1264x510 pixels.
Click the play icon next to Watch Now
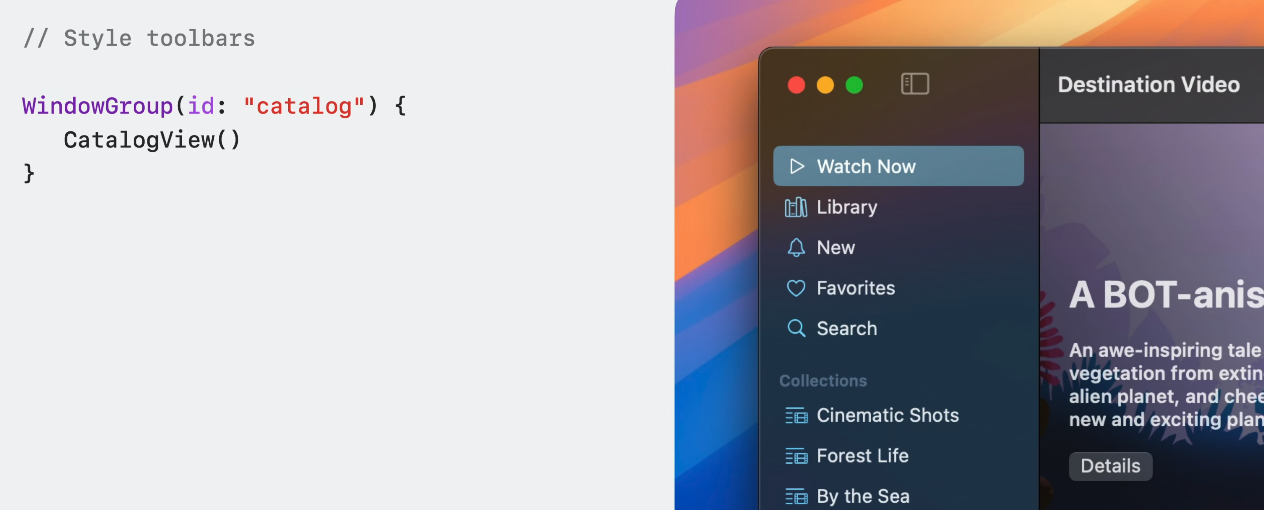click(797, 167)
